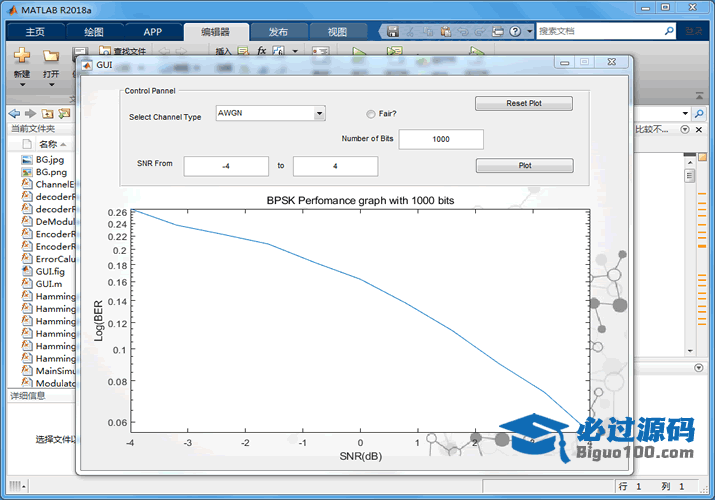Click the circled arrow actions button beside 比较不...

point(685,129)
